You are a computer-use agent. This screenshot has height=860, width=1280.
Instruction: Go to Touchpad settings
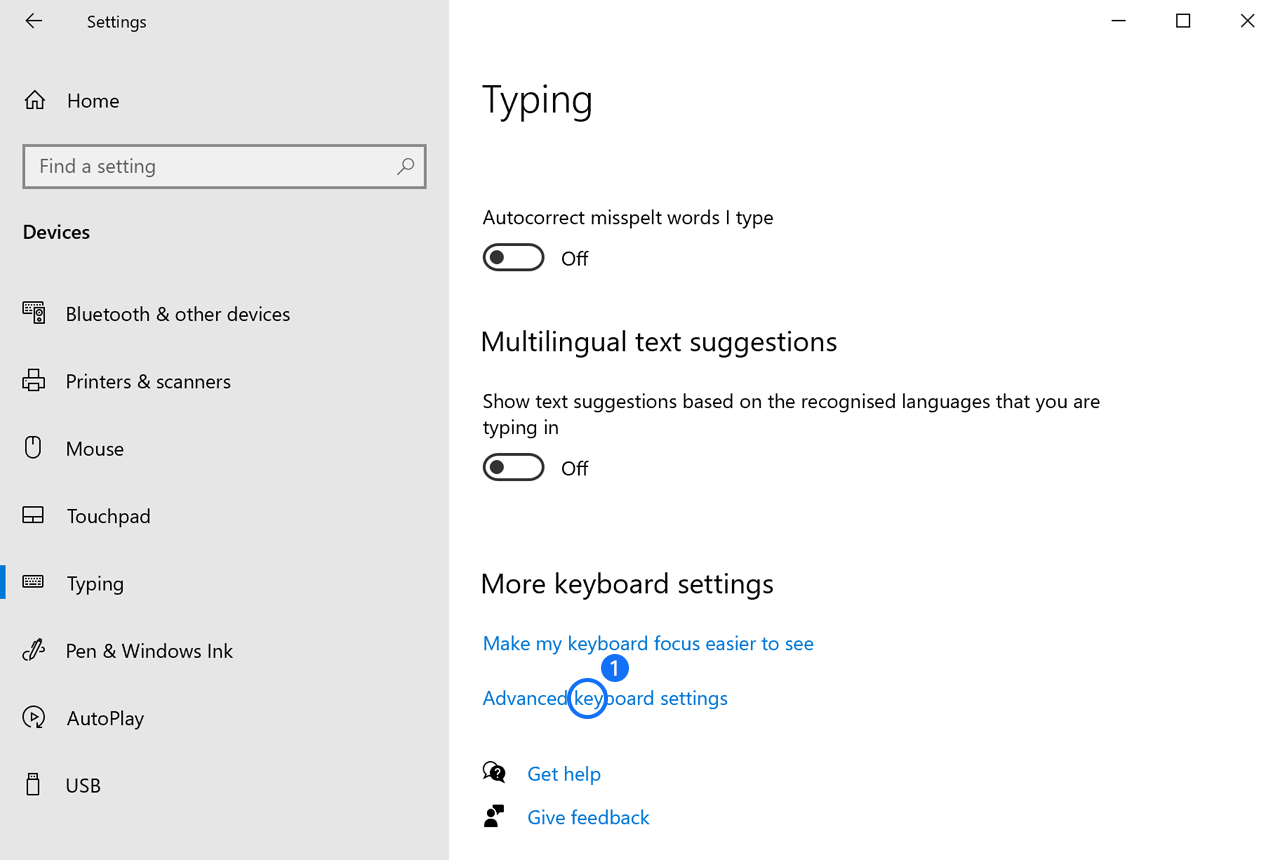(108, 516)
